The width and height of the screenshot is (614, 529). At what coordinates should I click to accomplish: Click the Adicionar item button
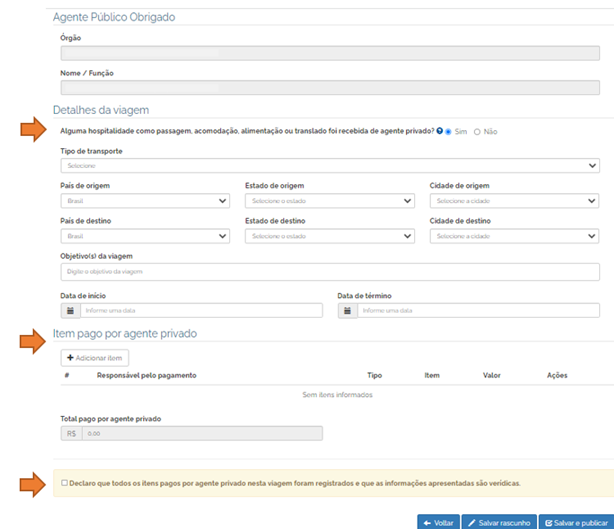(95, 357)
